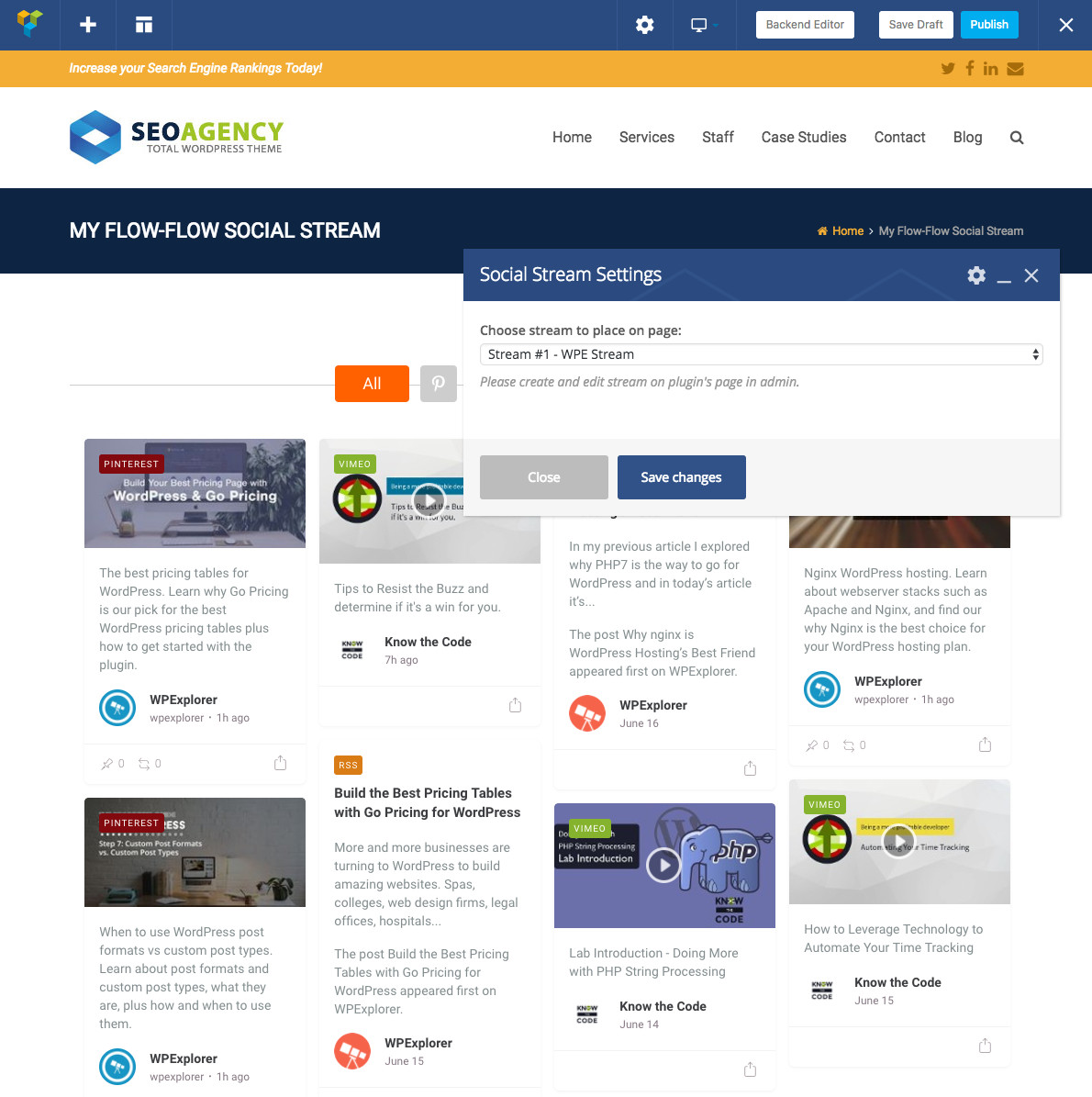Click Save changes button
Screen dimensions: 1092x1097
[x=682, y=477]
